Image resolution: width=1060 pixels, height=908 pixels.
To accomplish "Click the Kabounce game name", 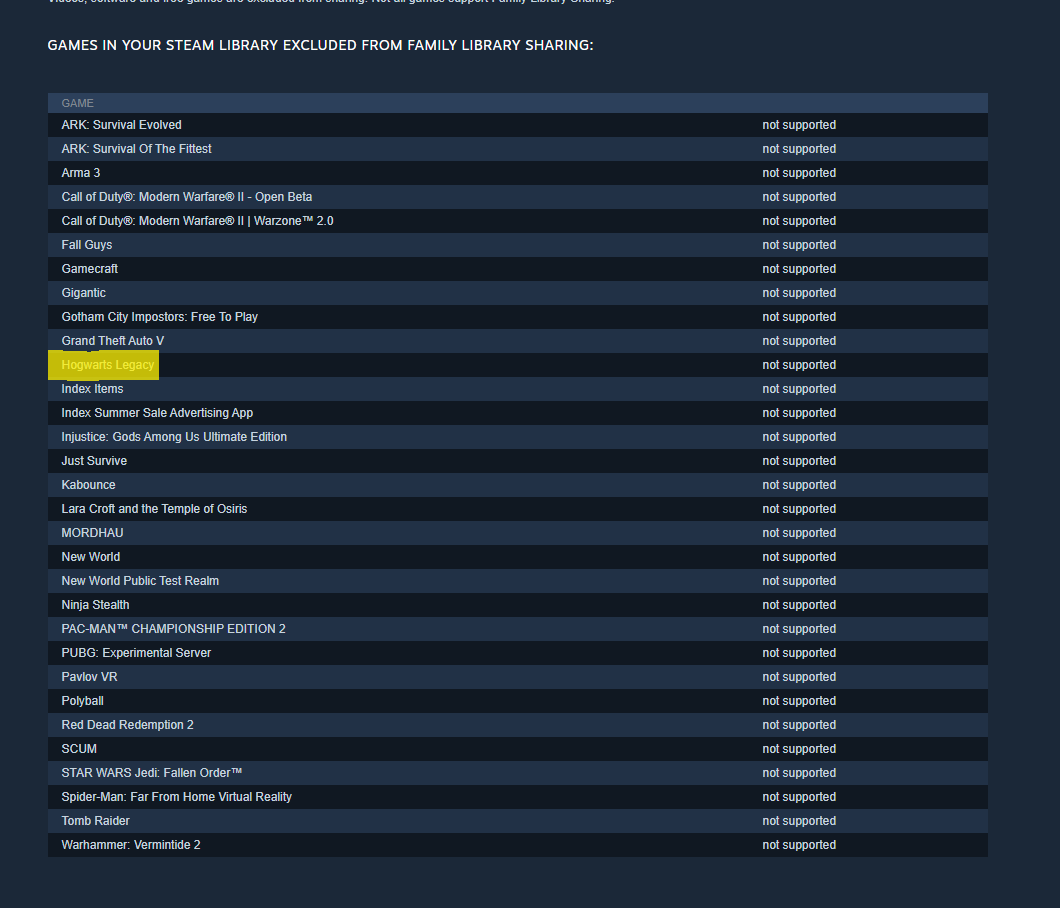I will 88,485.
